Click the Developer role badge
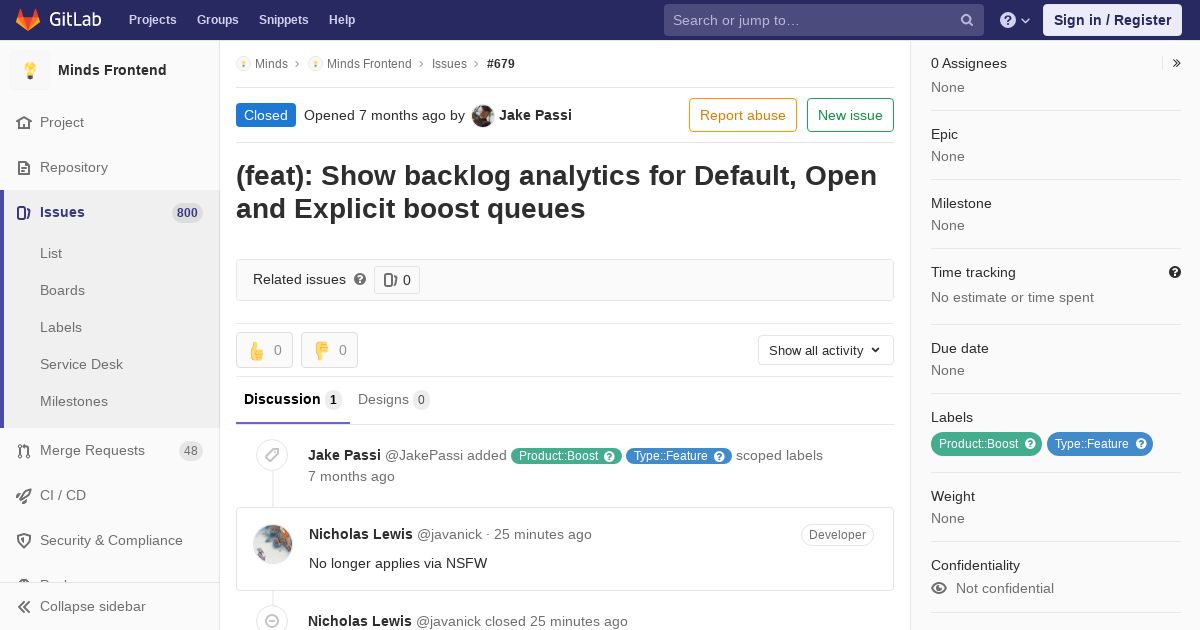 coord(837,535)
